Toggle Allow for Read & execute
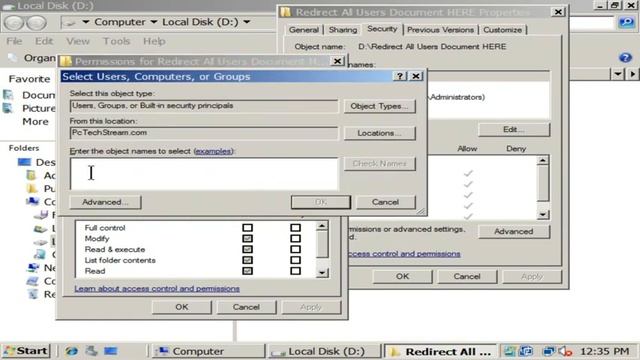Image resolution: width=640 pixels, height=360 pixels. [247, 249]
